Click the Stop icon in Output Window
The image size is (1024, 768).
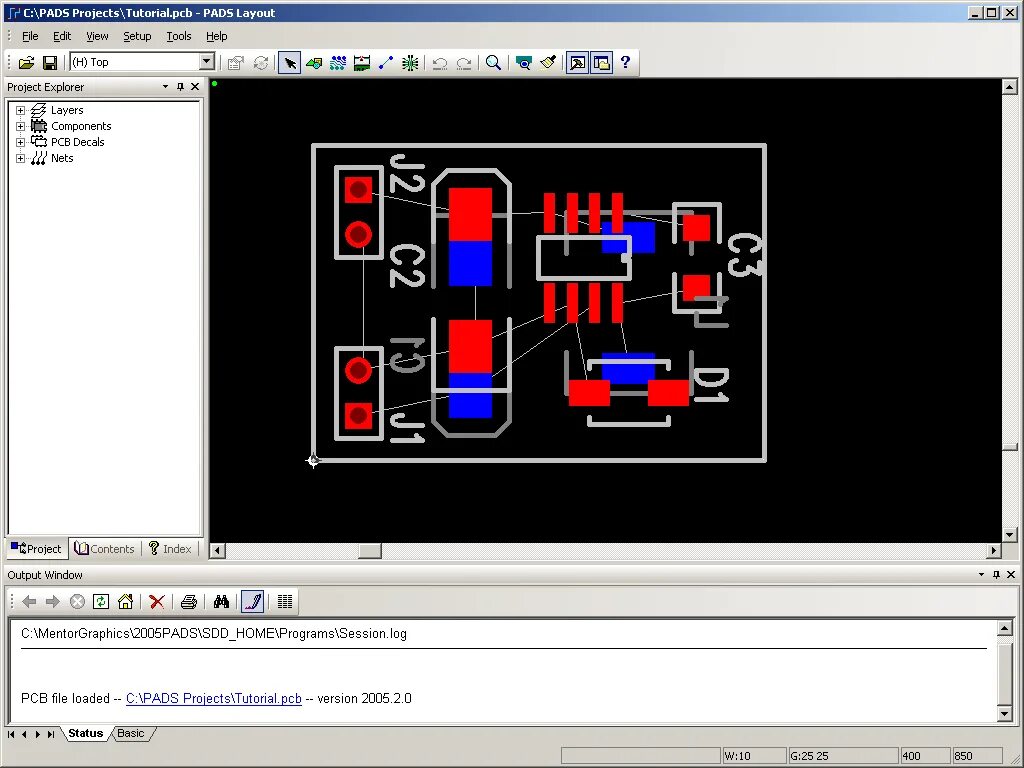pyautogui.click(x=77, y=601)
